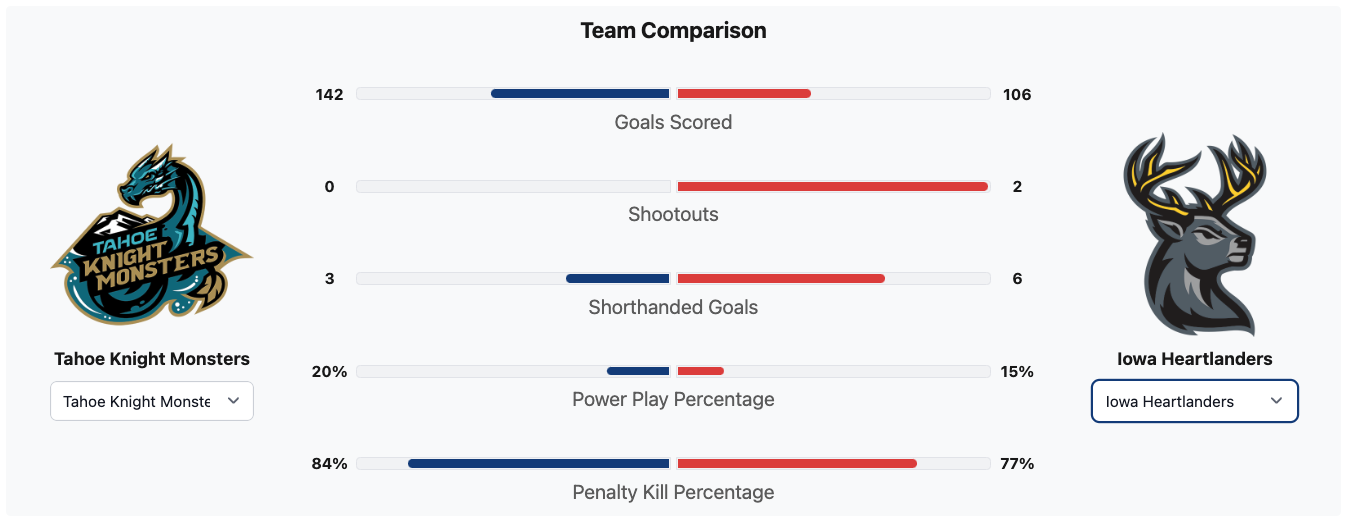Click the blue Goals Scored bar
The width and height of the screenshot is (1348, 523).
pos(580,94)
